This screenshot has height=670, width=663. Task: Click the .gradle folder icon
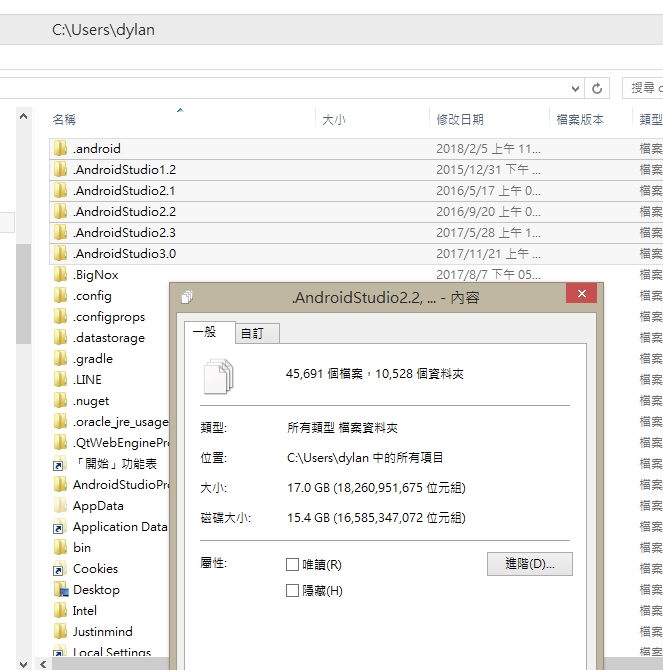pos(60,358)
